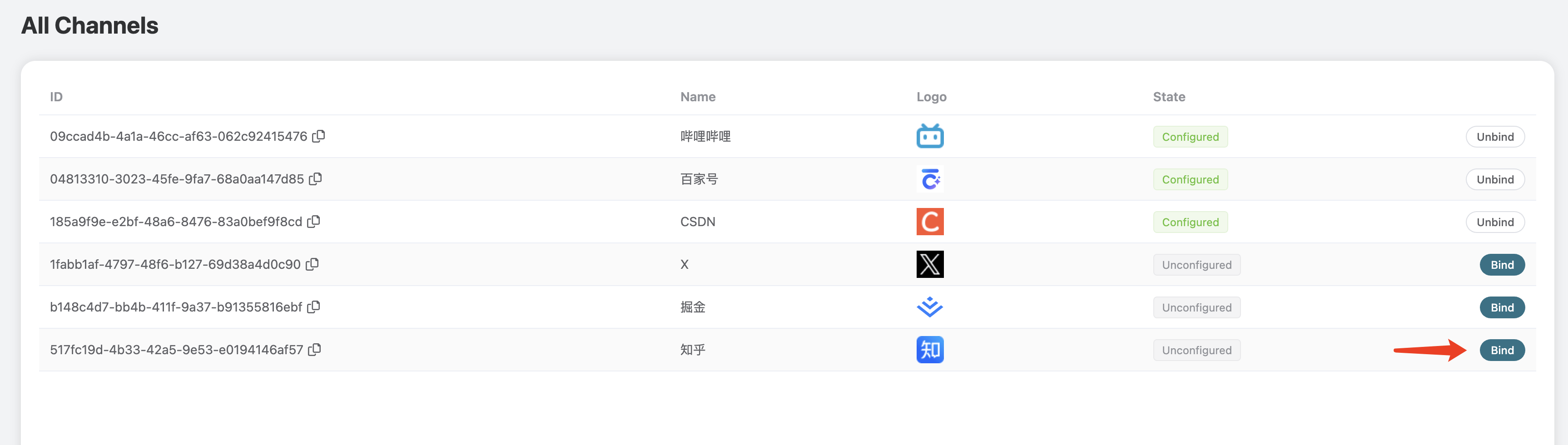Bind the X channel

pyautogui.click(x=1502, y=265)
